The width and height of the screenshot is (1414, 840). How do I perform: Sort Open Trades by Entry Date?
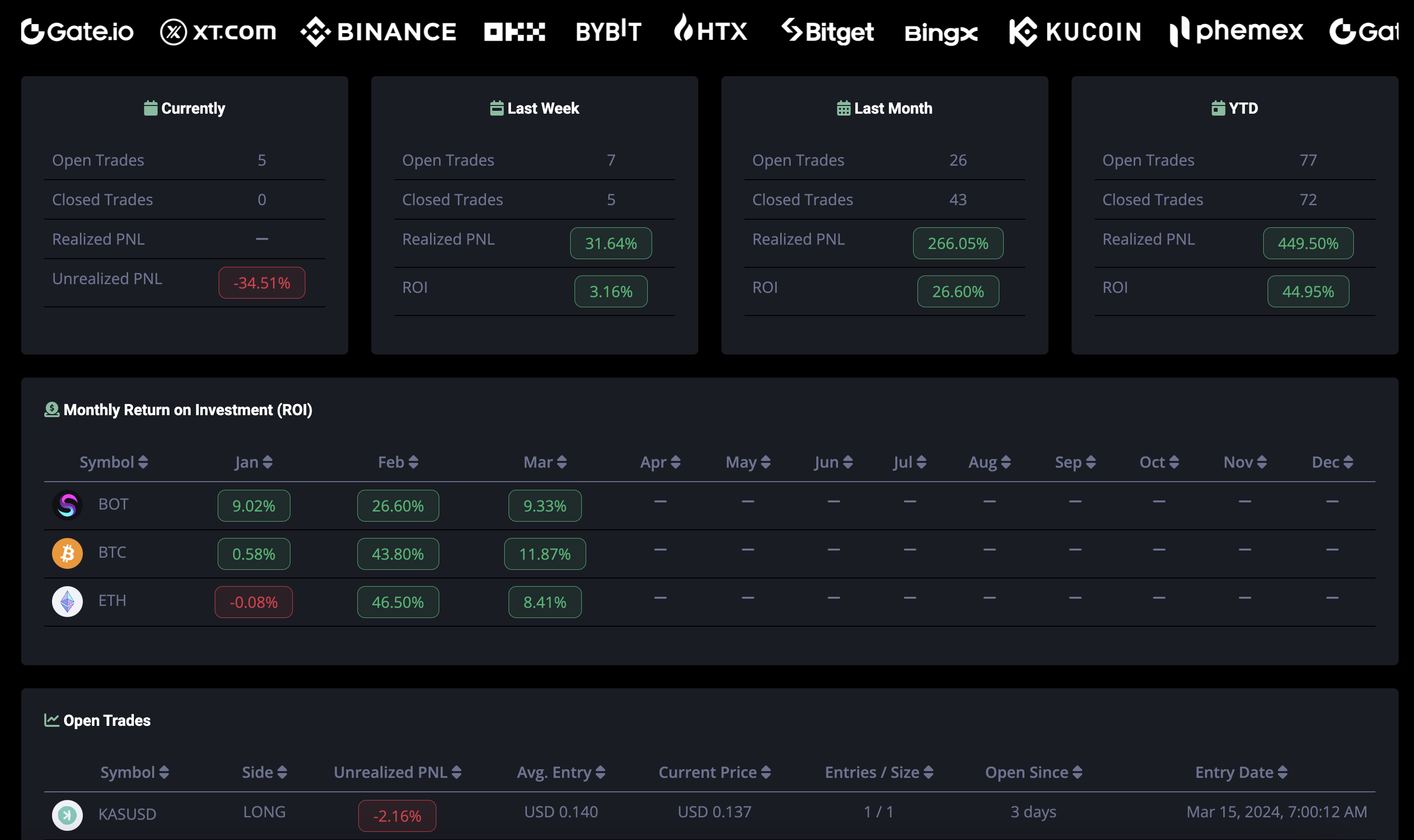[1241, 772]
